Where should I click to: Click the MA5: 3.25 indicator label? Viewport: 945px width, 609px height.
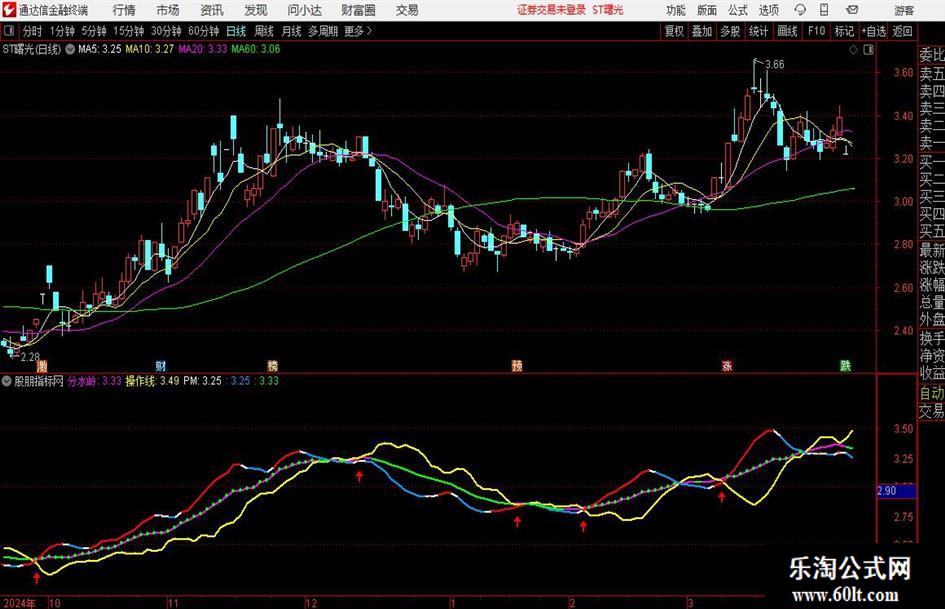pyautogui.click(x=99, y=49)
